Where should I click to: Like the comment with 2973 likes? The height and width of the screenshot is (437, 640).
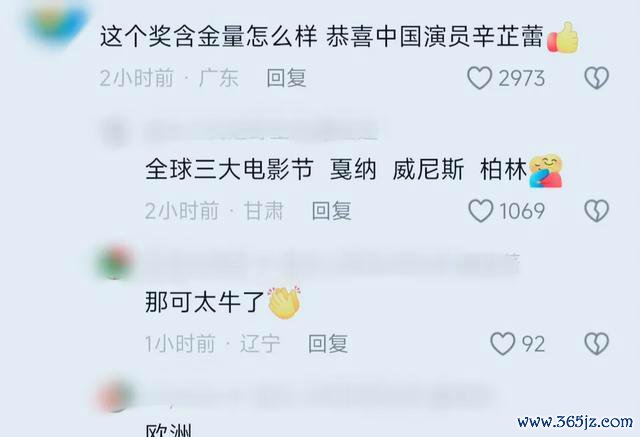(479, 78)
